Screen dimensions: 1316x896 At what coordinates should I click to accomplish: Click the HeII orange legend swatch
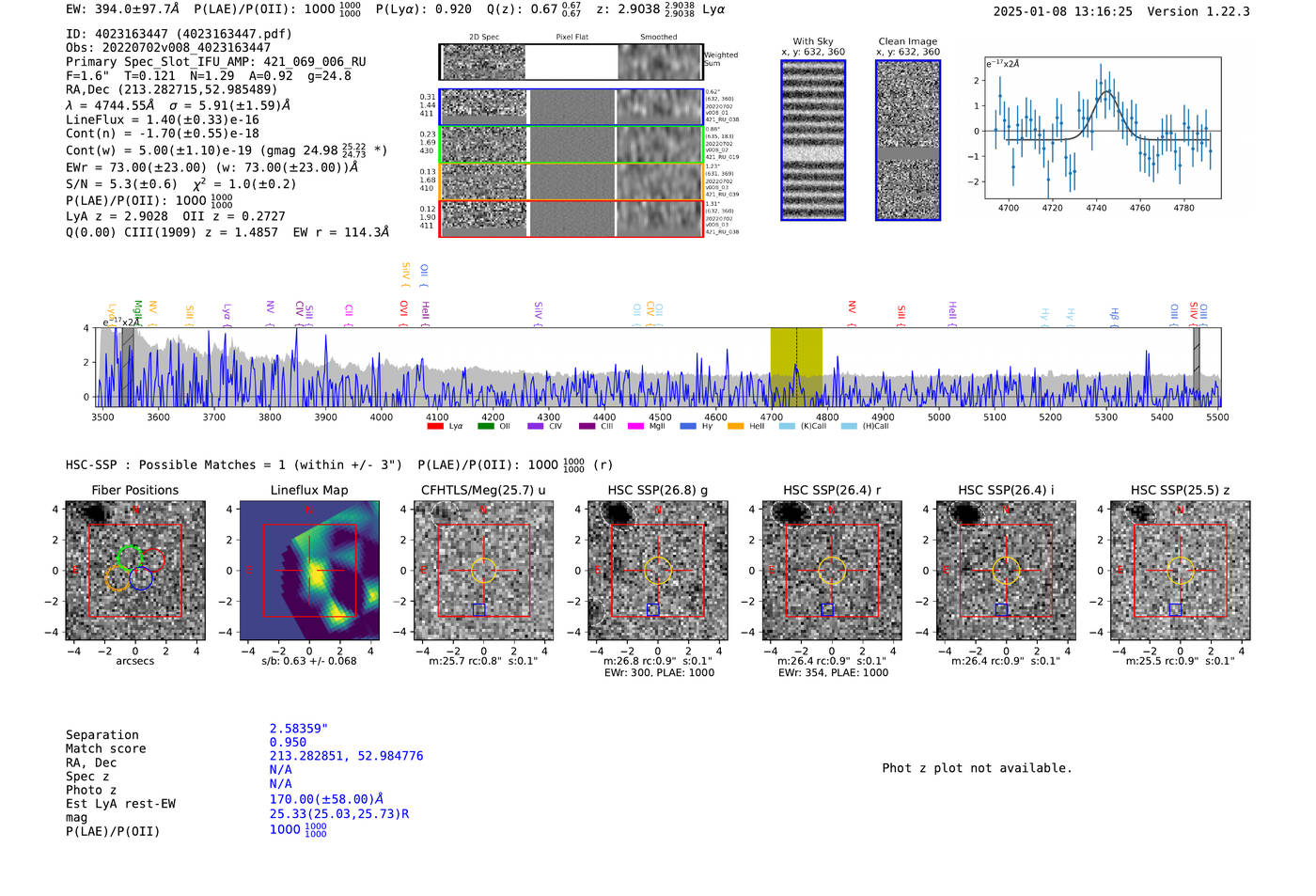click(x=735, y=426)
